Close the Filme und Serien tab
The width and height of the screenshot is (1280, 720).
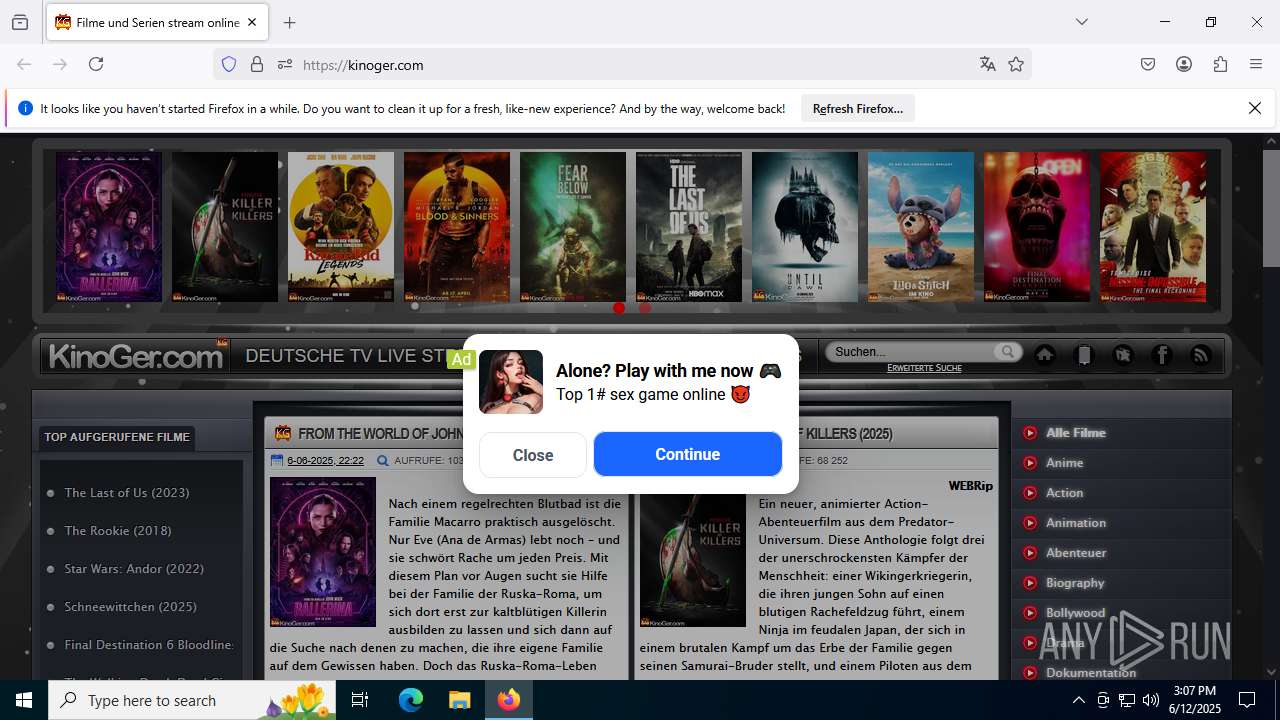[252, 22]
